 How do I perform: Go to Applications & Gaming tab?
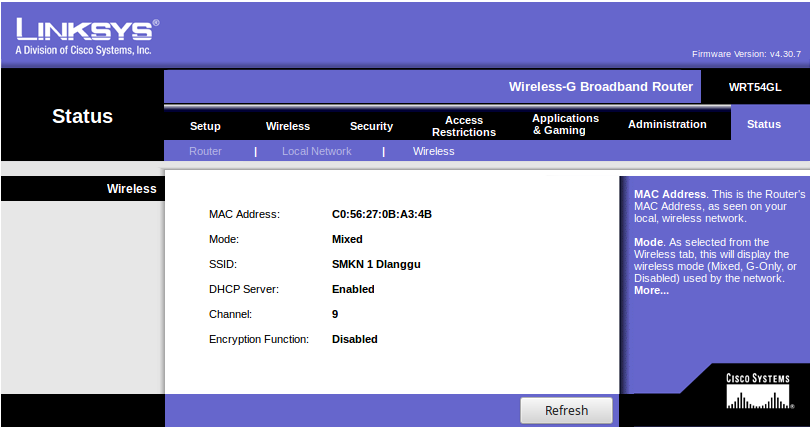(566, 124)
